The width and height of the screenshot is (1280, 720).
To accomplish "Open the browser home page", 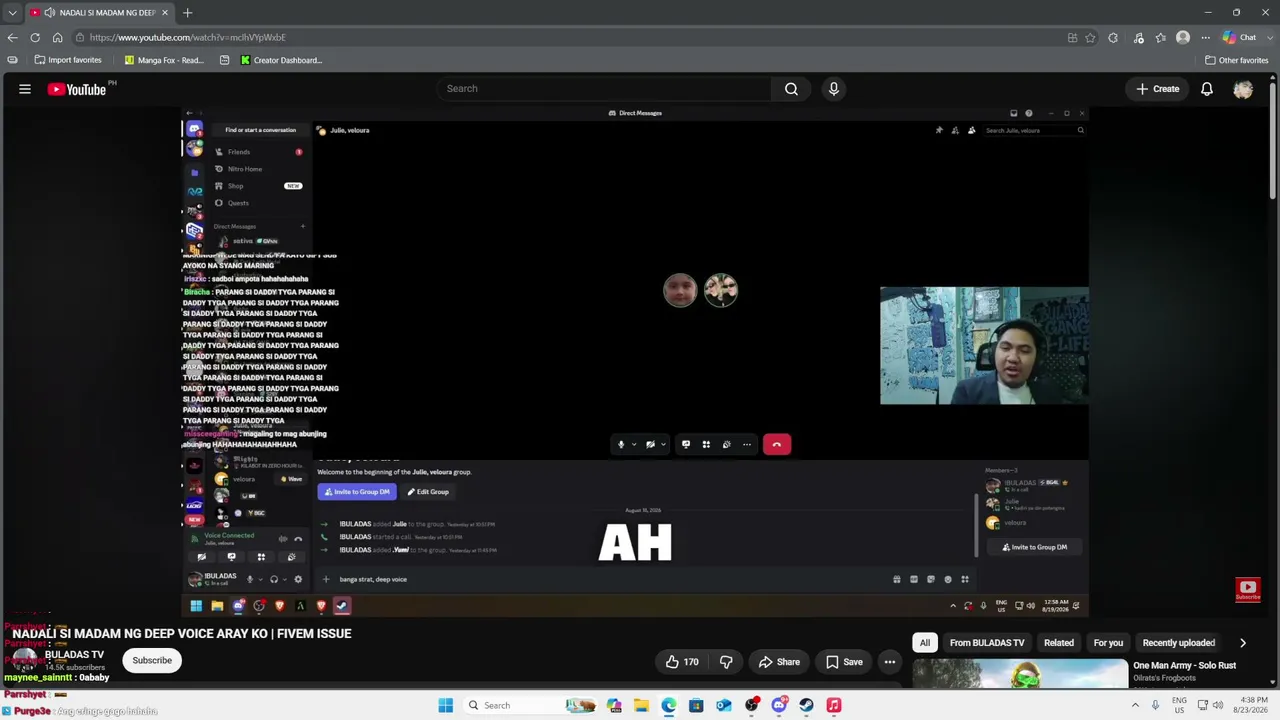I will pos(57,38).
